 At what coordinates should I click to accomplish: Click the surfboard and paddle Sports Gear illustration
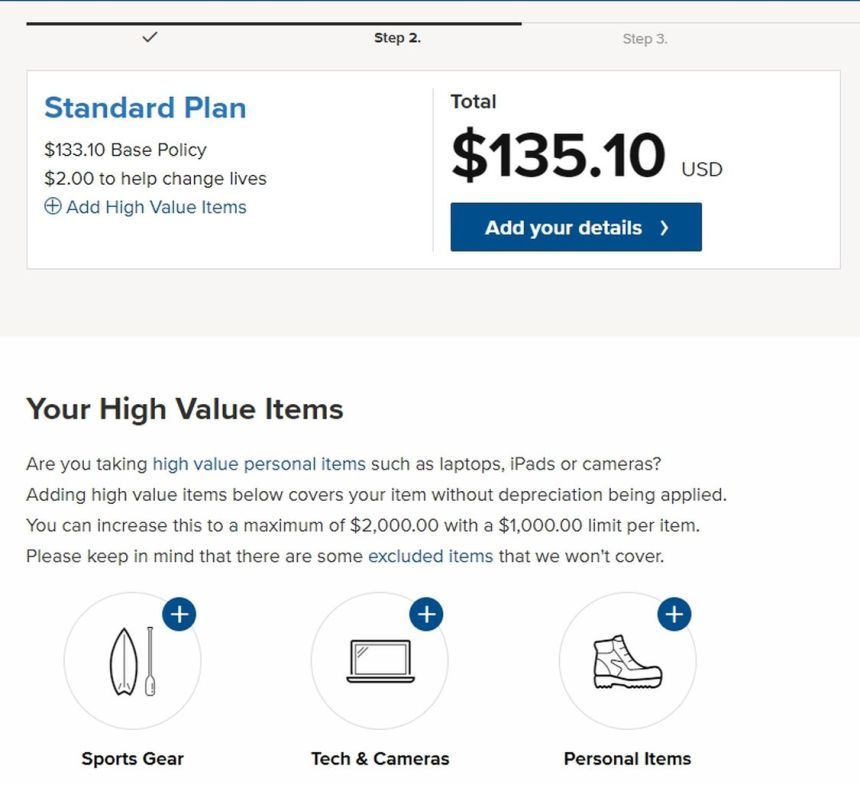click(x=132, y=661)
